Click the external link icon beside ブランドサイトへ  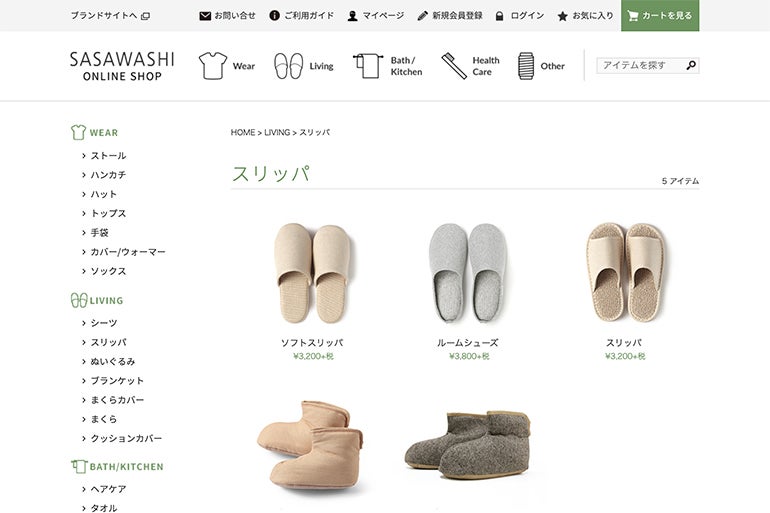(145, 16)
